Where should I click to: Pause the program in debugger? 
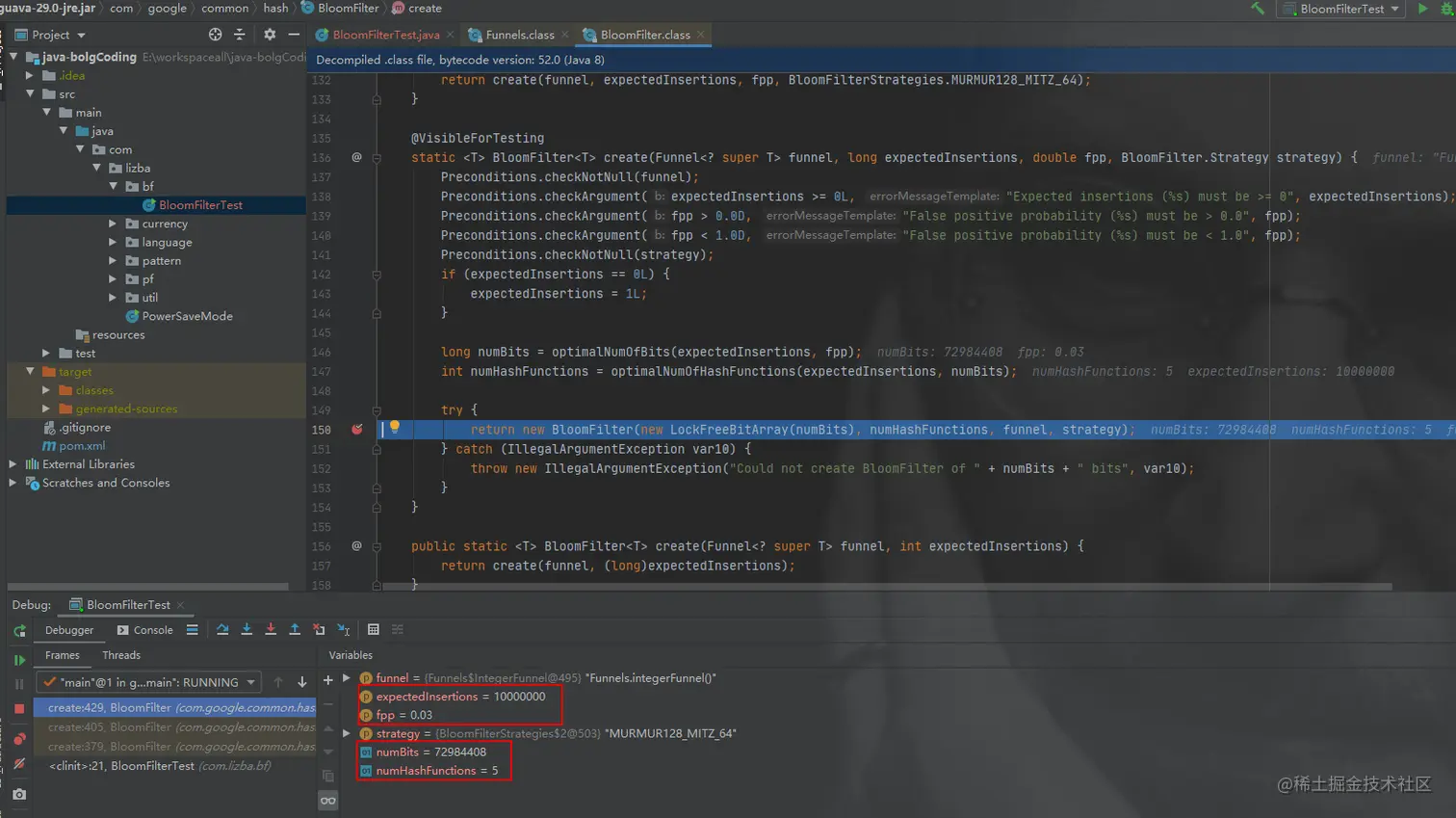click(x=19, y=684)
